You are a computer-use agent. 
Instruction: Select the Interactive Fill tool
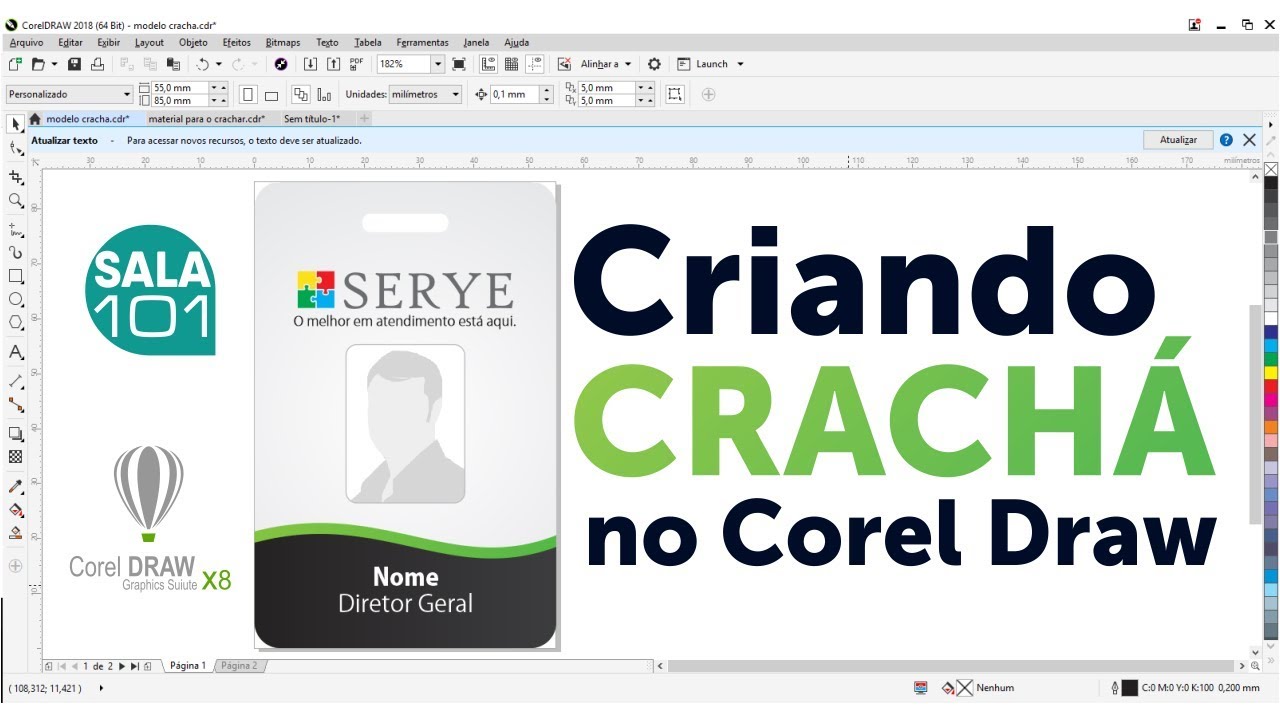point(15,509)
